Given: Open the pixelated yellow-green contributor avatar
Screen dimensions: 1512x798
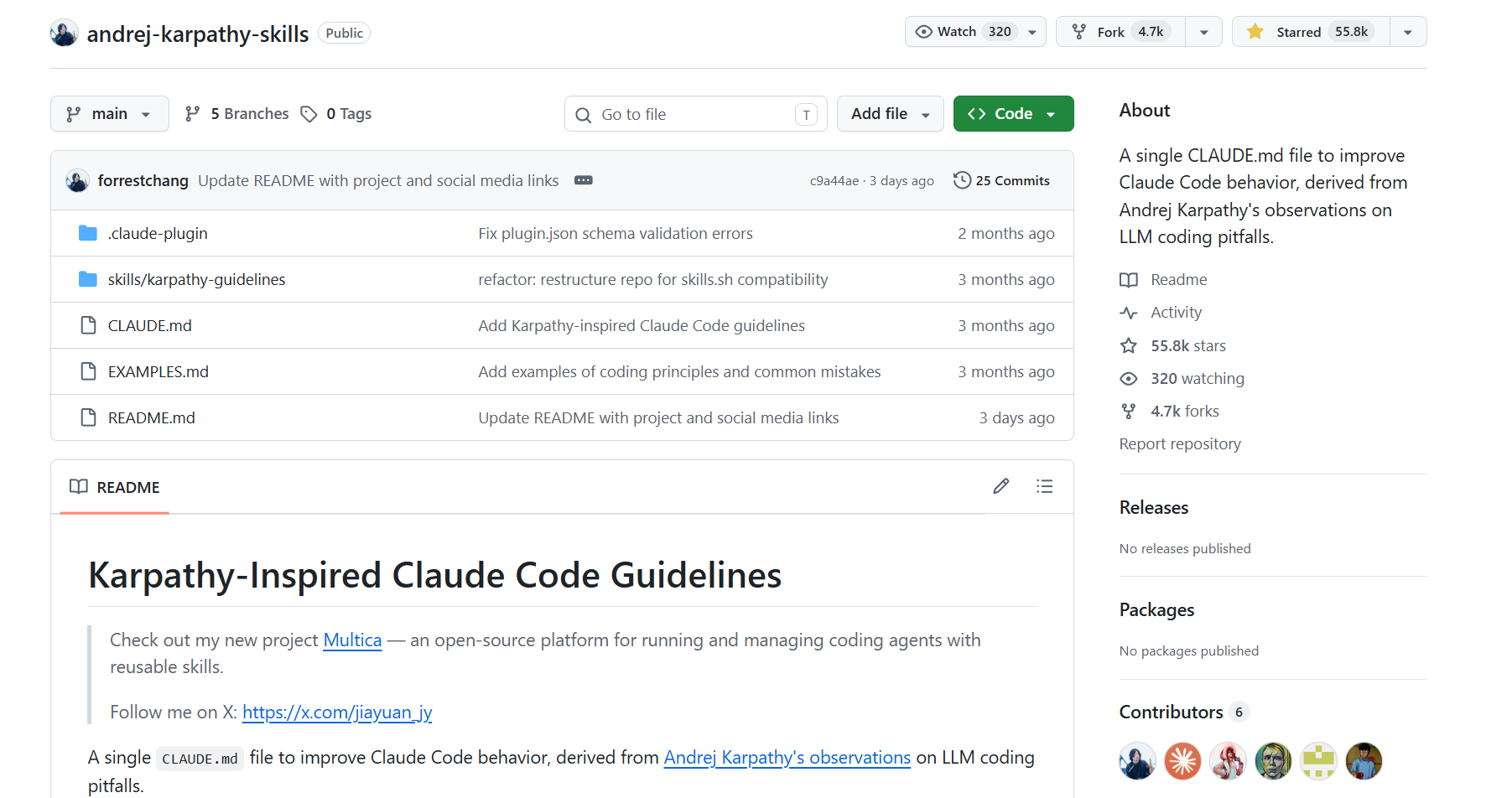Looking at the screenshot, I should 1318,761.
